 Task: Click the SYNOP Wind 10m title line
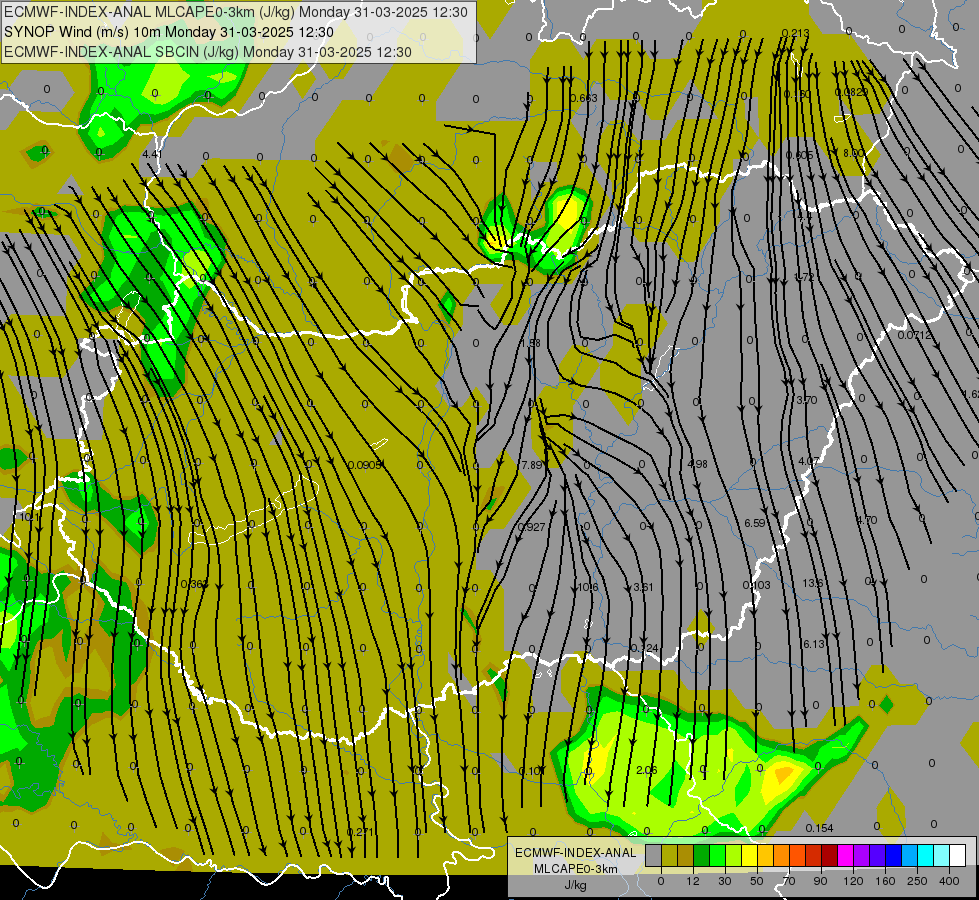[169, 32]
